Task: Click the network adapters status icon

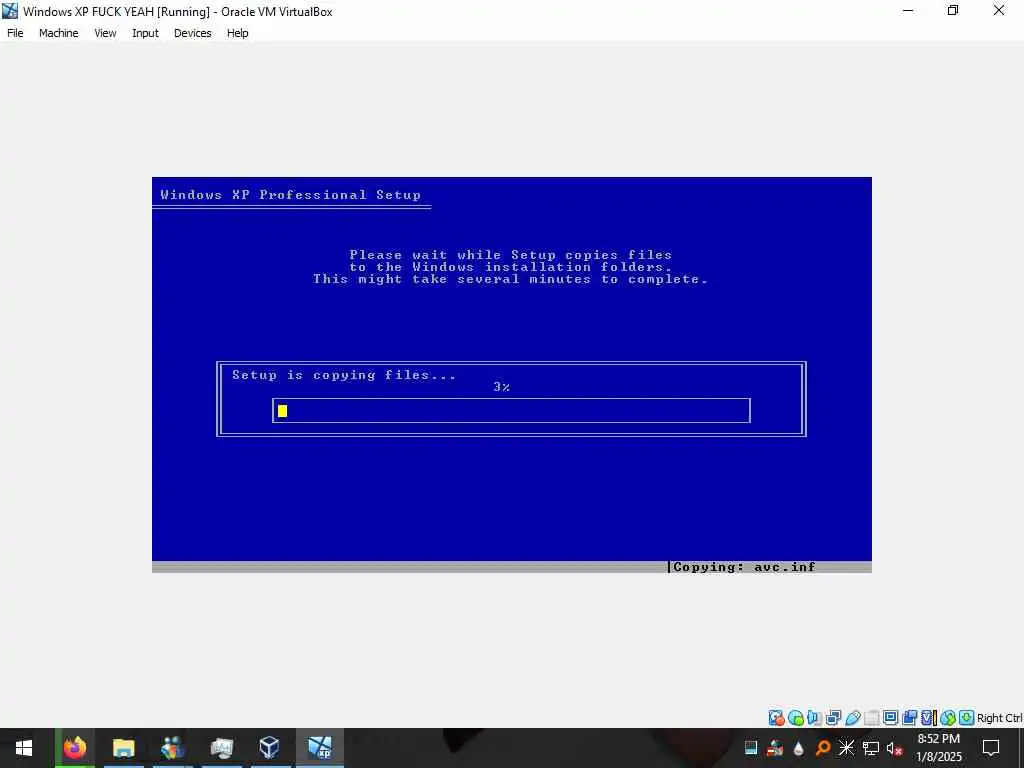Action: click(x=833, y=718)
